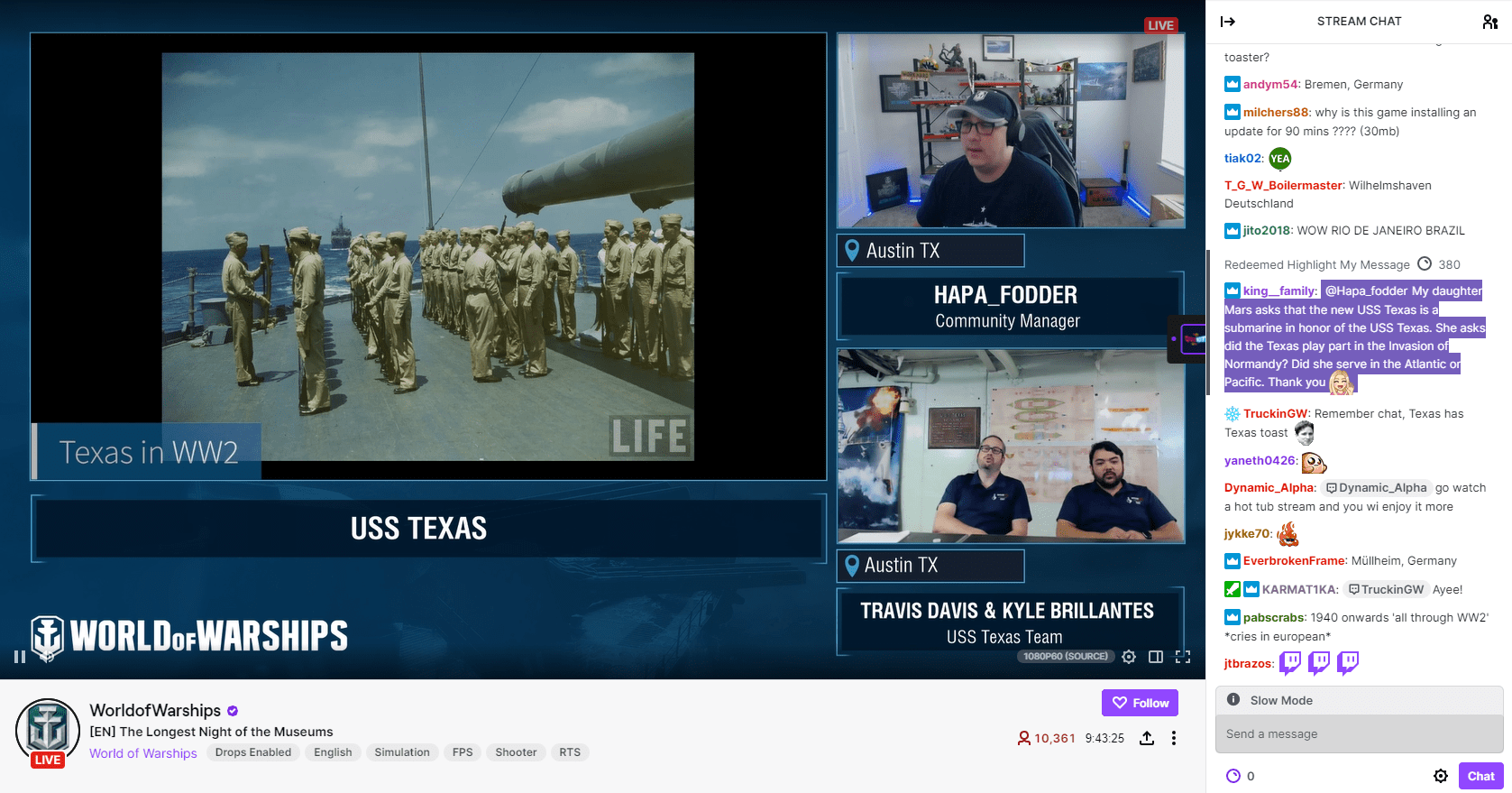Open chat settings gear icon
This screenshot has width=1512, height=793.
(1441, 776)
